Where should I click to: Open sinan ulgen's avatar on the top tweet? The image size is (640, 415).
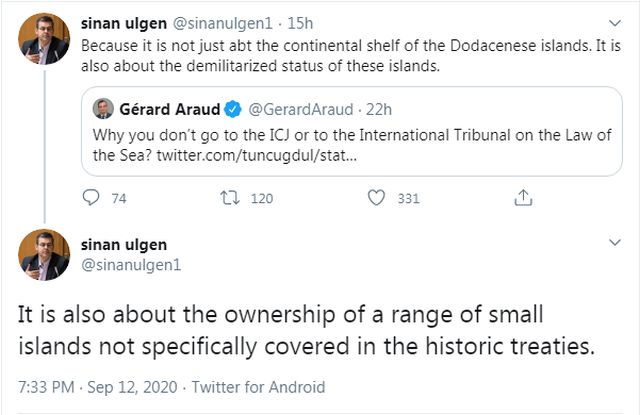pyautogui.click(x=44, y=40)
